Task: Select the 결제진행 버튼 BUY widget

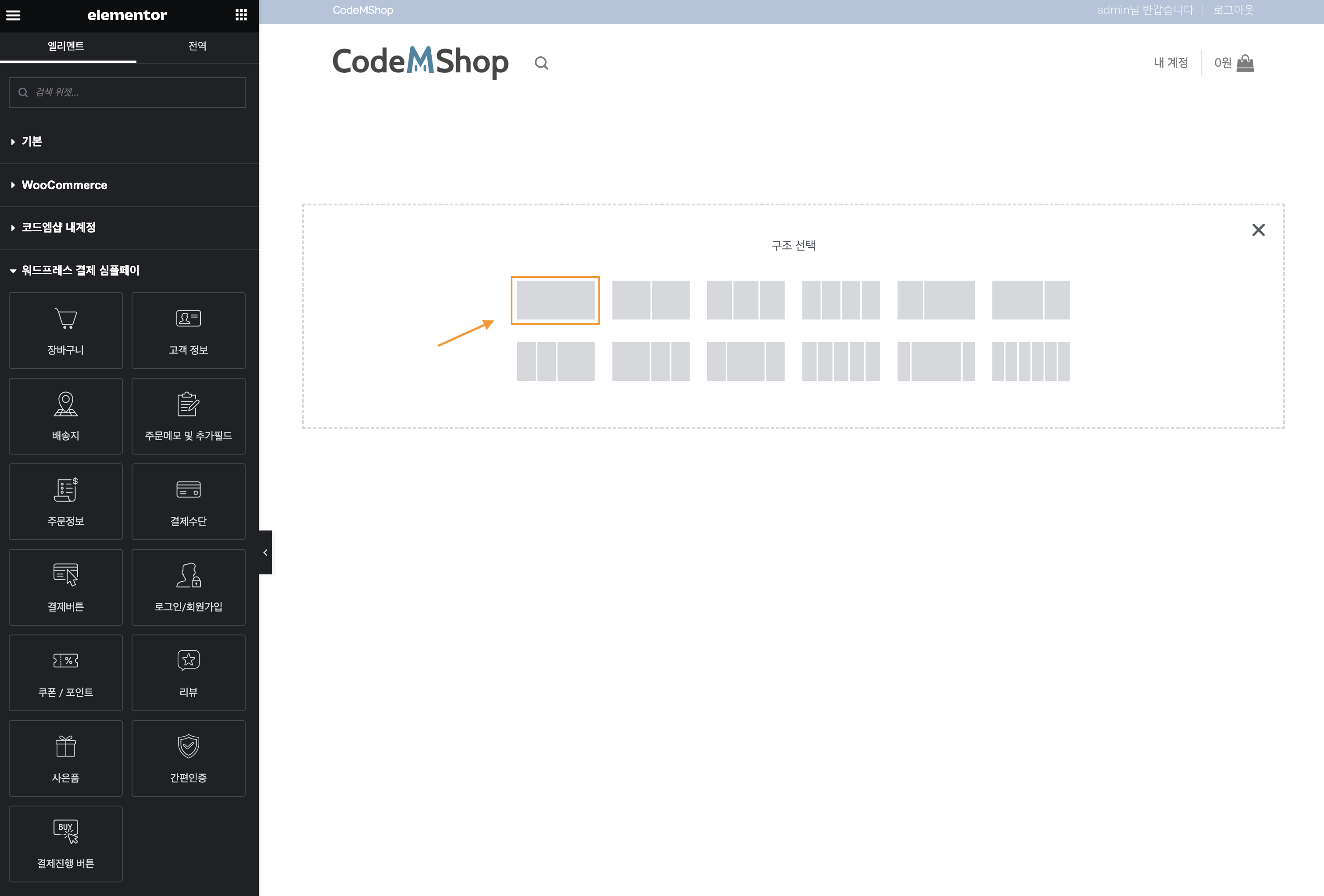Action: [x=65, y=843]
